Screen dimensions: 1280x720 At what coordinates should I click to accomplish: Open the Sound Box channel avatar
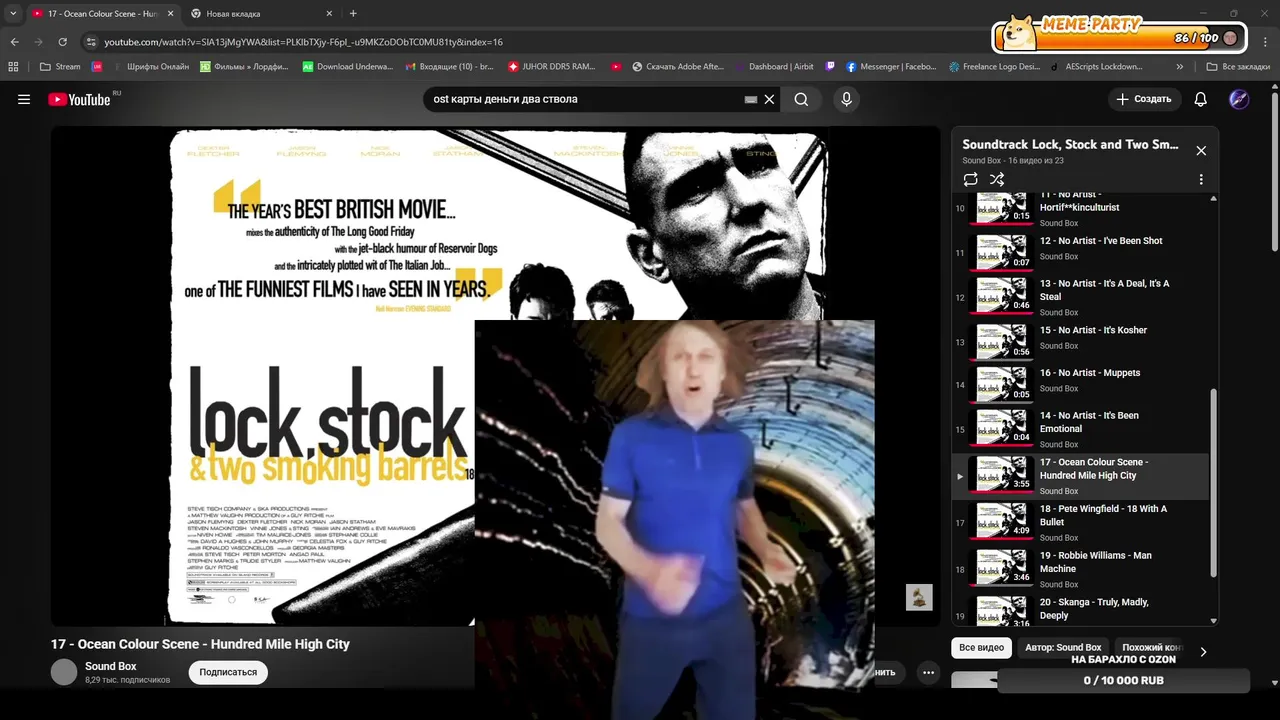64,672
